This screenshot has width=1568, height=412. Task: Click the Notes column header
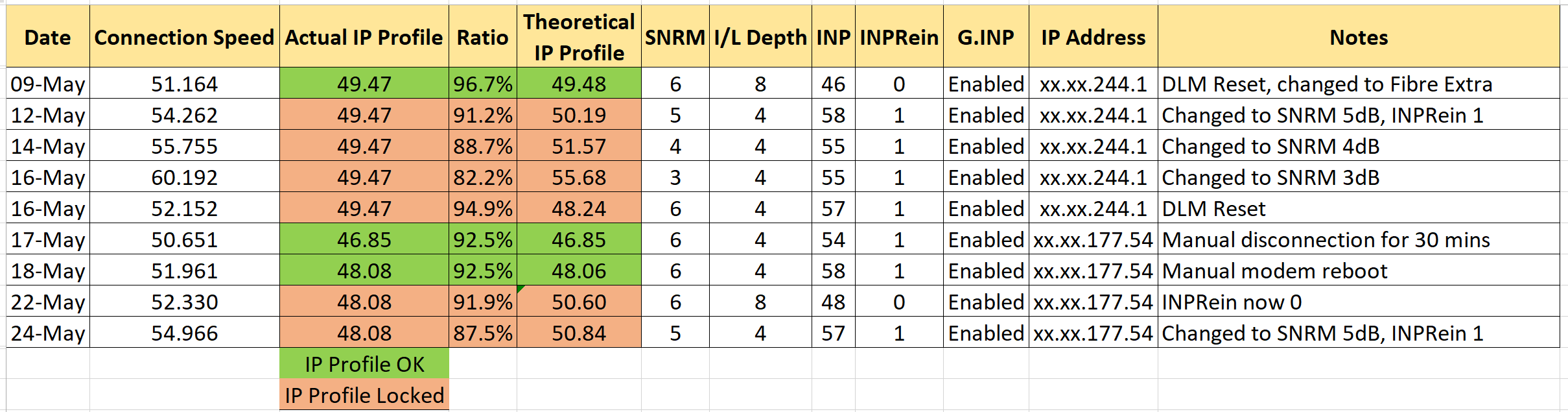(1359, 38)
